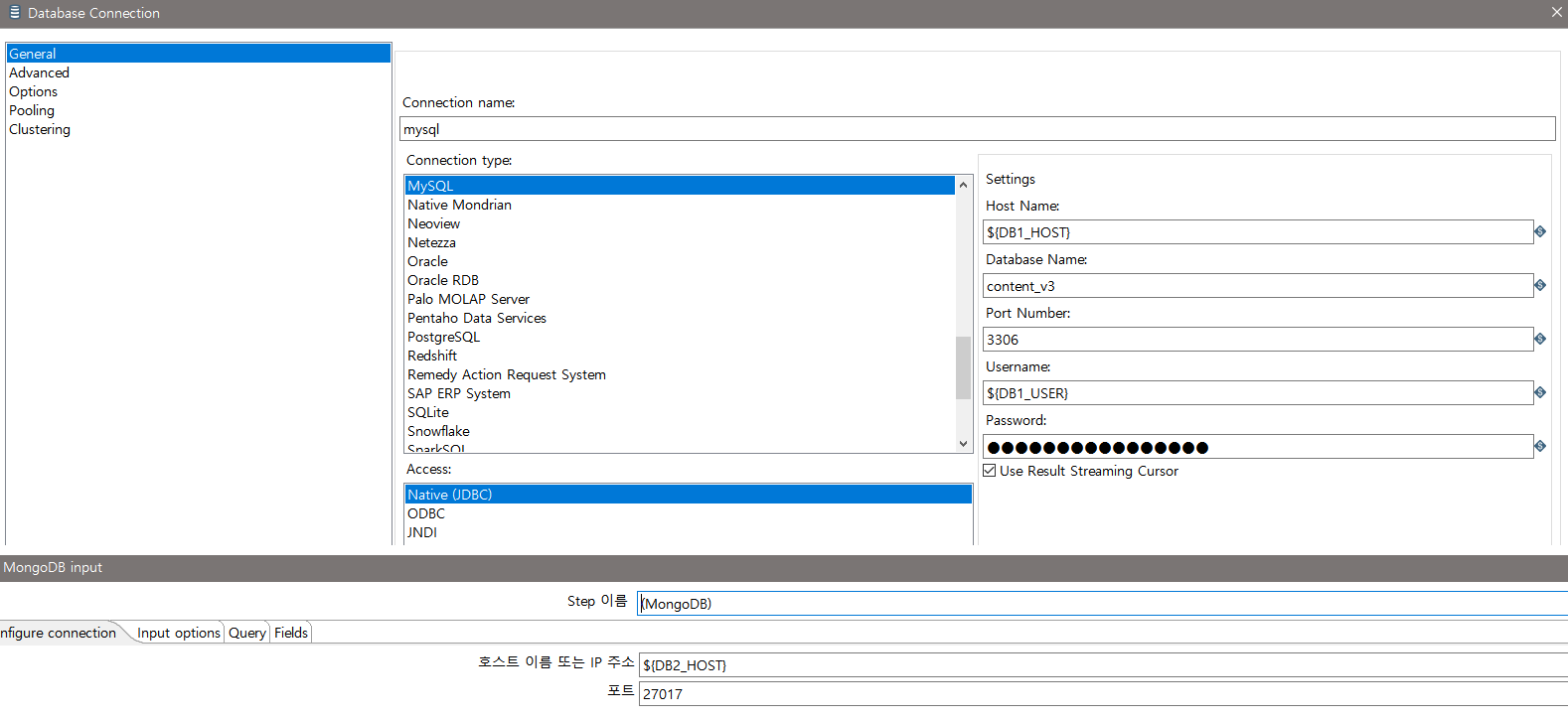Viewport: 1568px width, 719px height.
Task: Select Native (JDBC) access method
Action: pos(688,495)
